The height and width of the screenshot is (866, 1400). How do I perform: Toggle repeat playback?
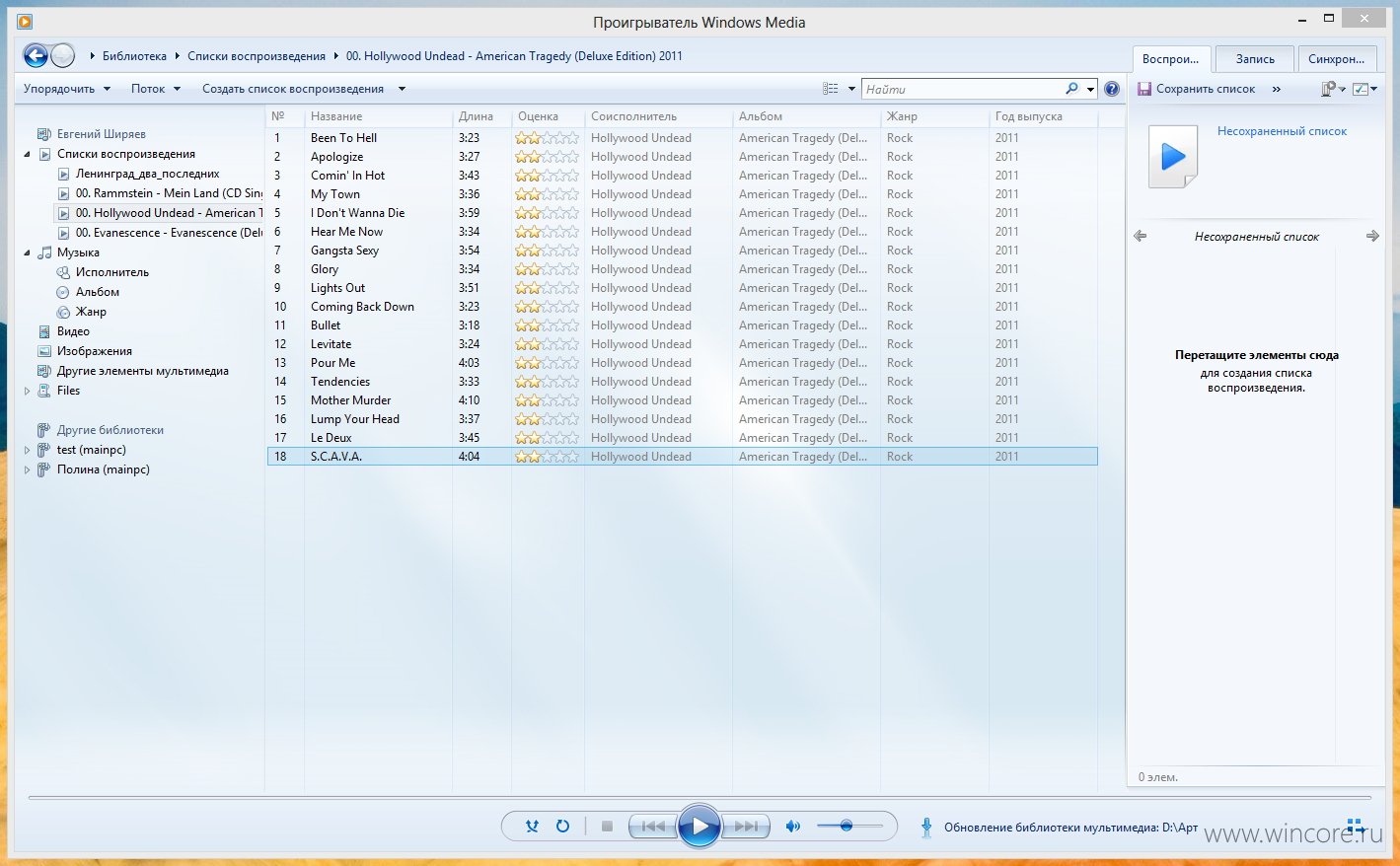pos(562,827)
